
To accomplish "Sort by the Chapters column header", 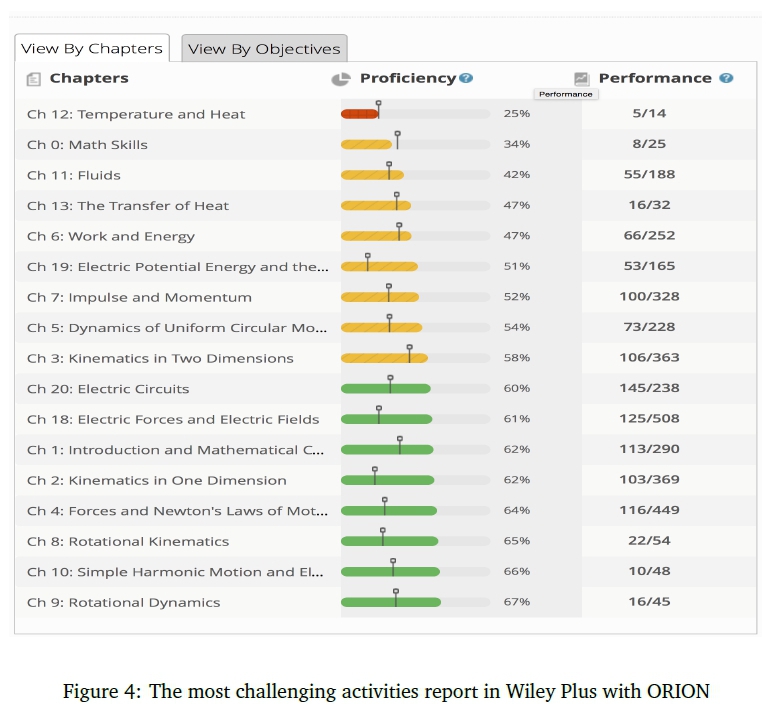I will tap(89, 78).
